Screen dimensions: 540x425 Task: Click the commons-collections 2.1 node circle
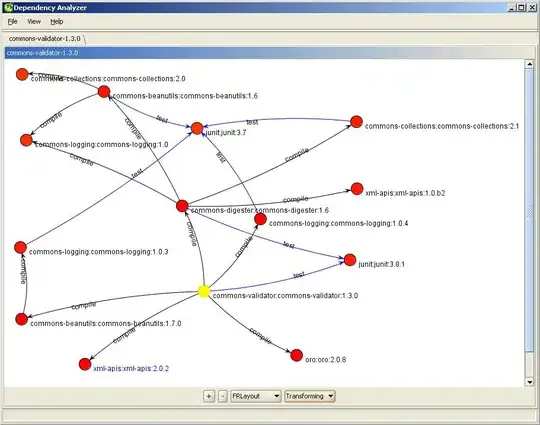tap(356, 122)
